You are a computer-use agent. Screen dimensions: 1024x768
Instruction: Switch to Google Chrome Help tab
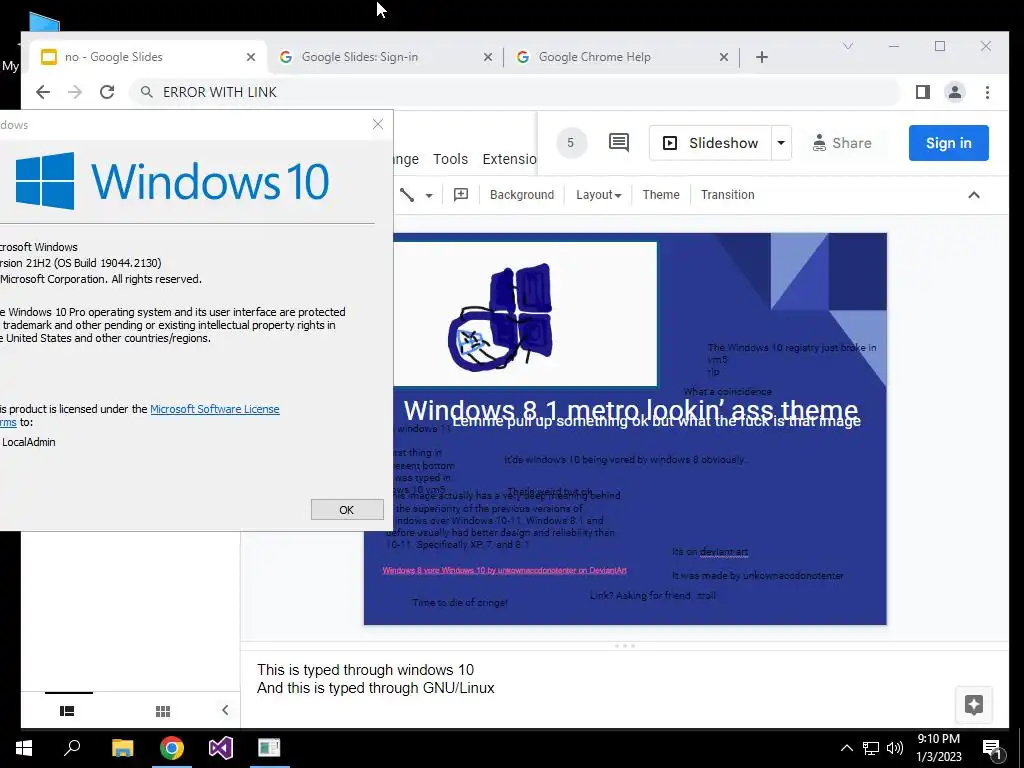622,57
